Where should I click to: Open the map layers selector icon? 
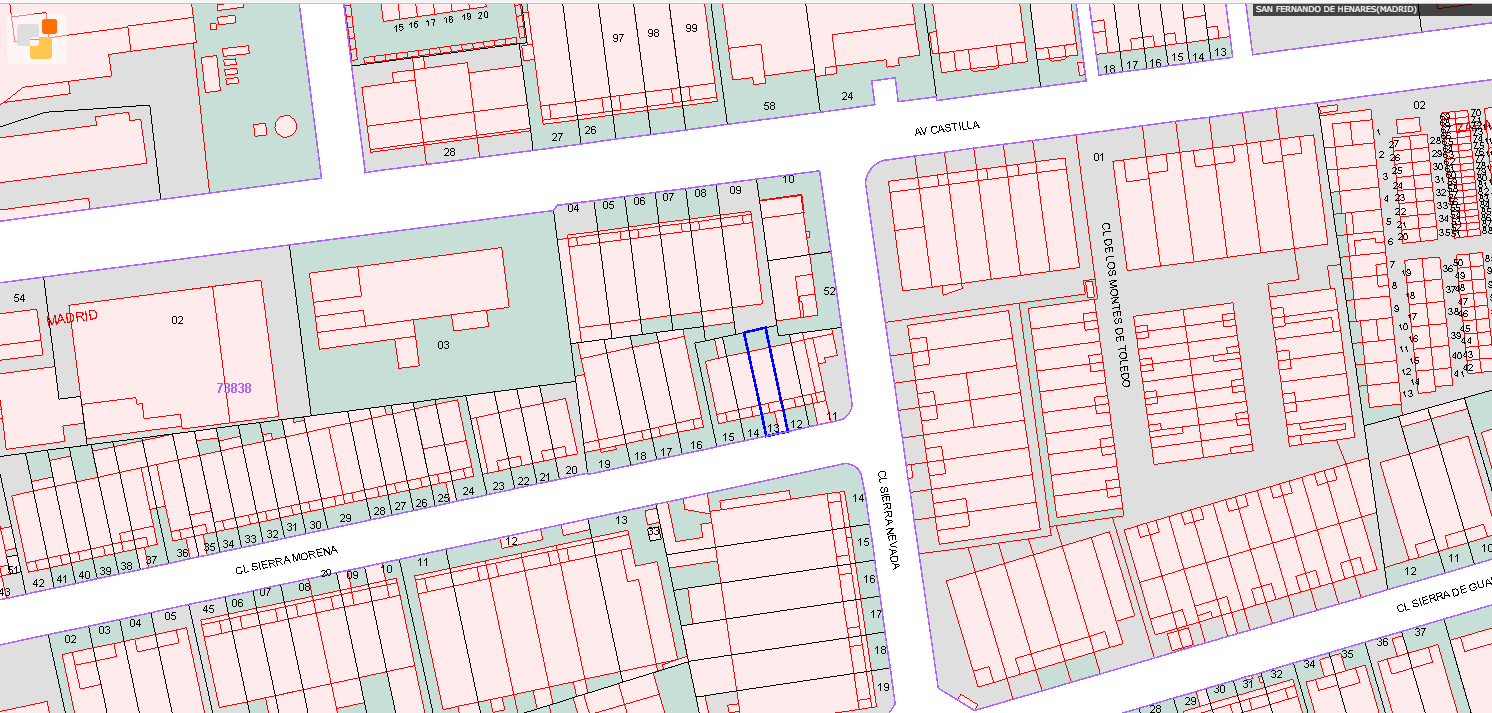point(37,38)
